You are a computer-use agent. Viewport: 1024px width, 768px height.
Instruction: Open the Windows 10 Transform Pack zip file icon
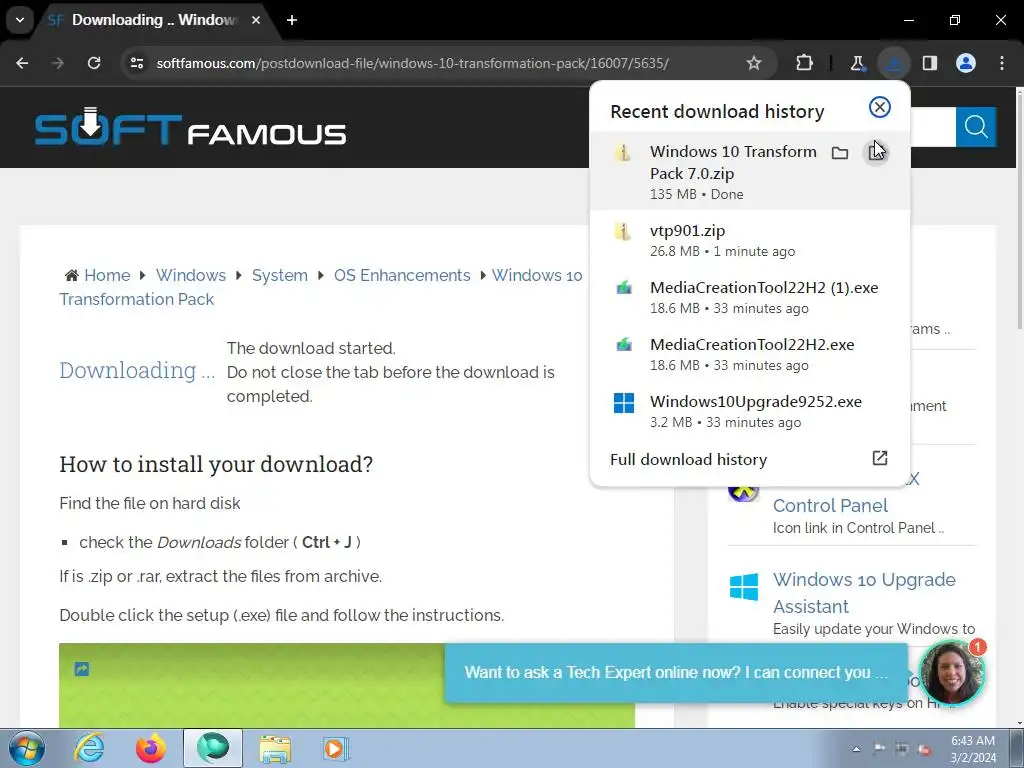pyautogui.click(x=623, y=153)
